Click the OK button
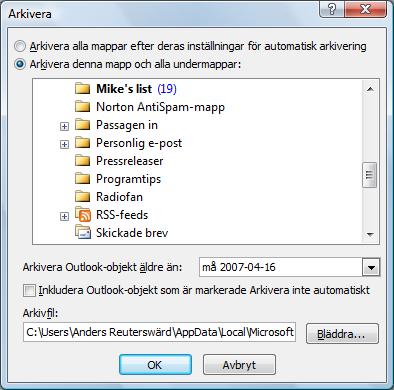This screenshot has width=394, height=390. (155, 365)
